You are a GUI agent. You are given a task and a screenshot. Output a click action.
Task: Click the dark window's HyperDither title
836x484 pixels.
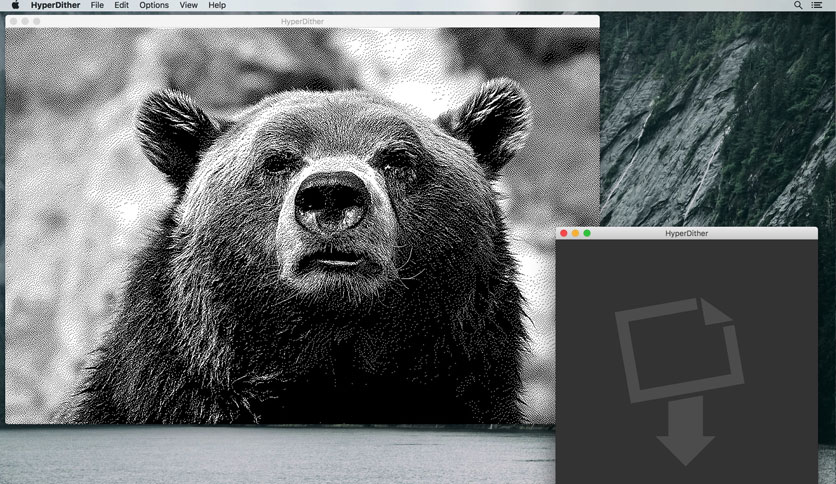pyautogui.click(x=686, y=233)
